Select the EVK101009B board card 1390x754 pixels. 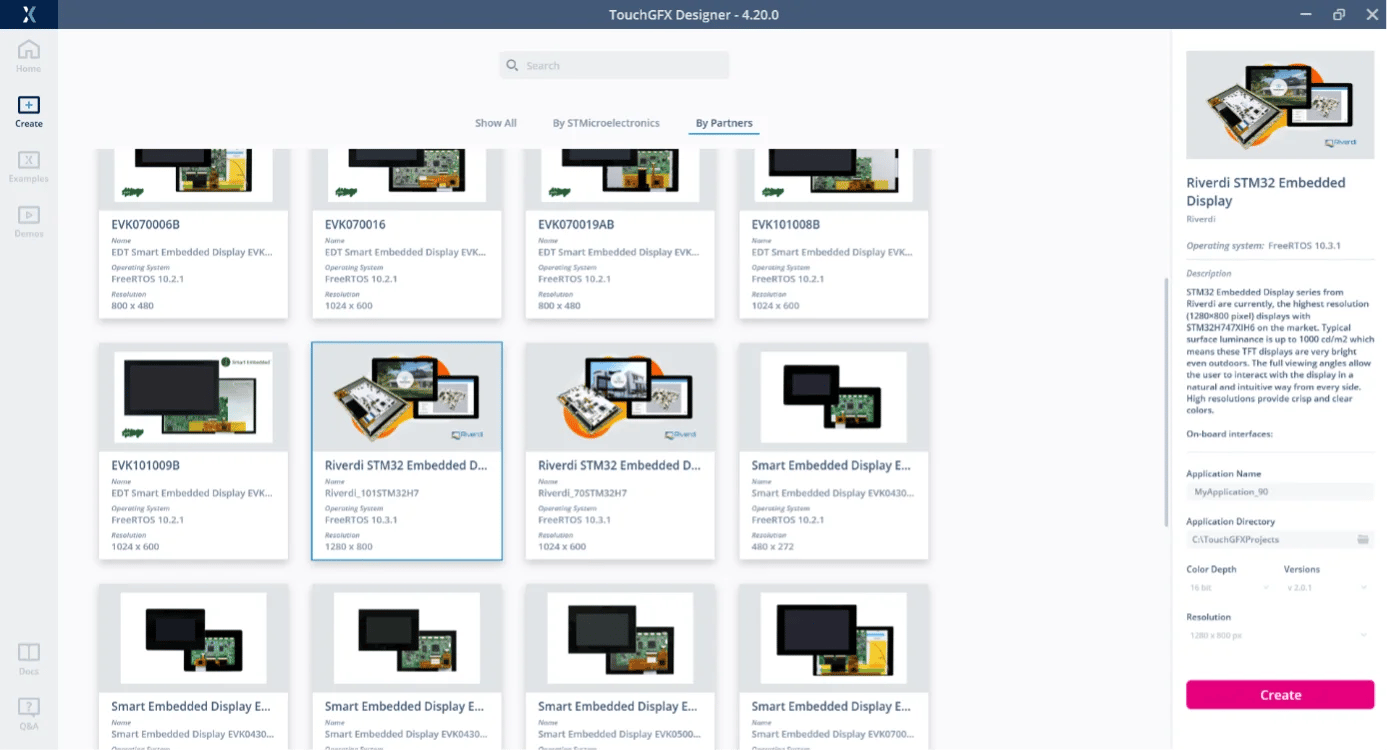click(193, 451)
